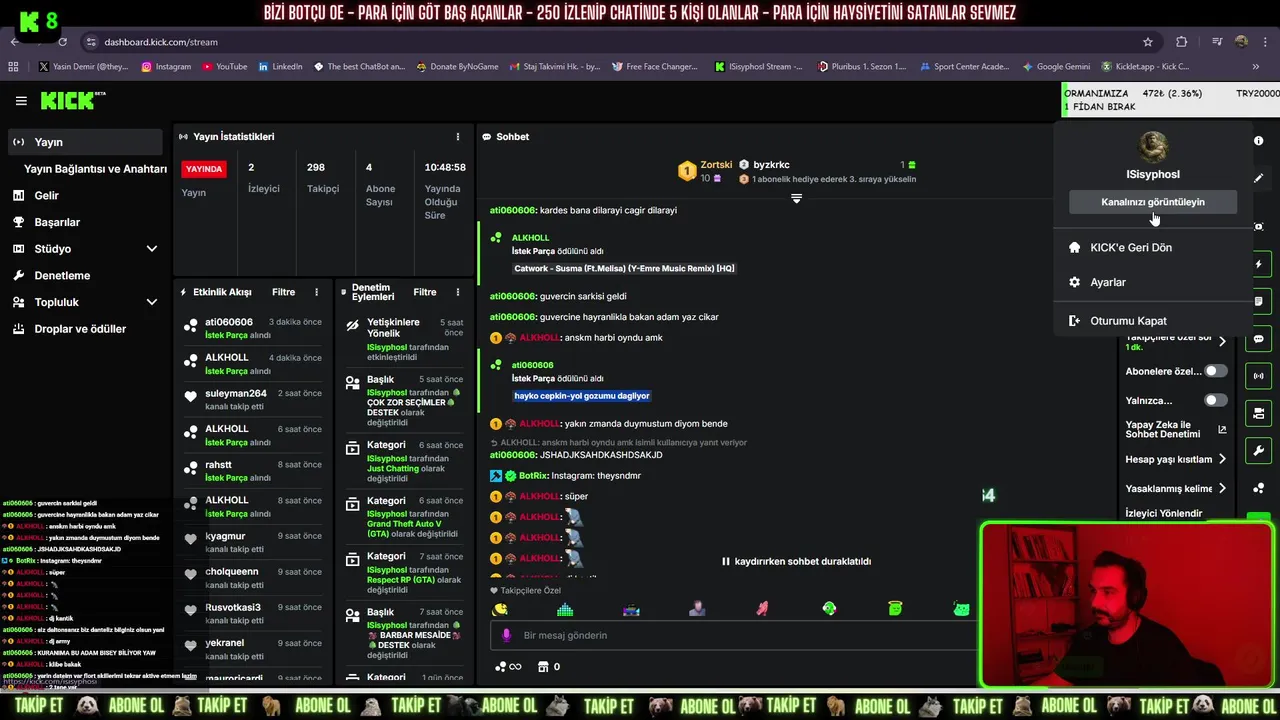The height and width of the screenshot is (720, 1280).
Task: Click Kanalınızı görüntüleyin button
Action: (x=1153, y=202)
